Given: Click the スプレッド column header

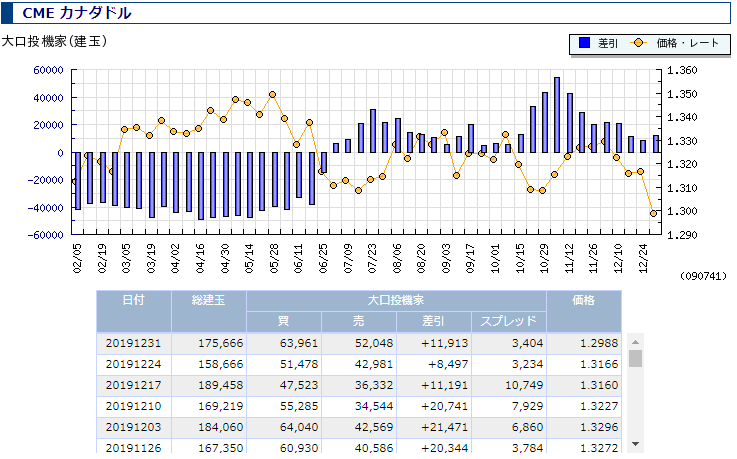Looking at the screenshot, I should point(509,322).
